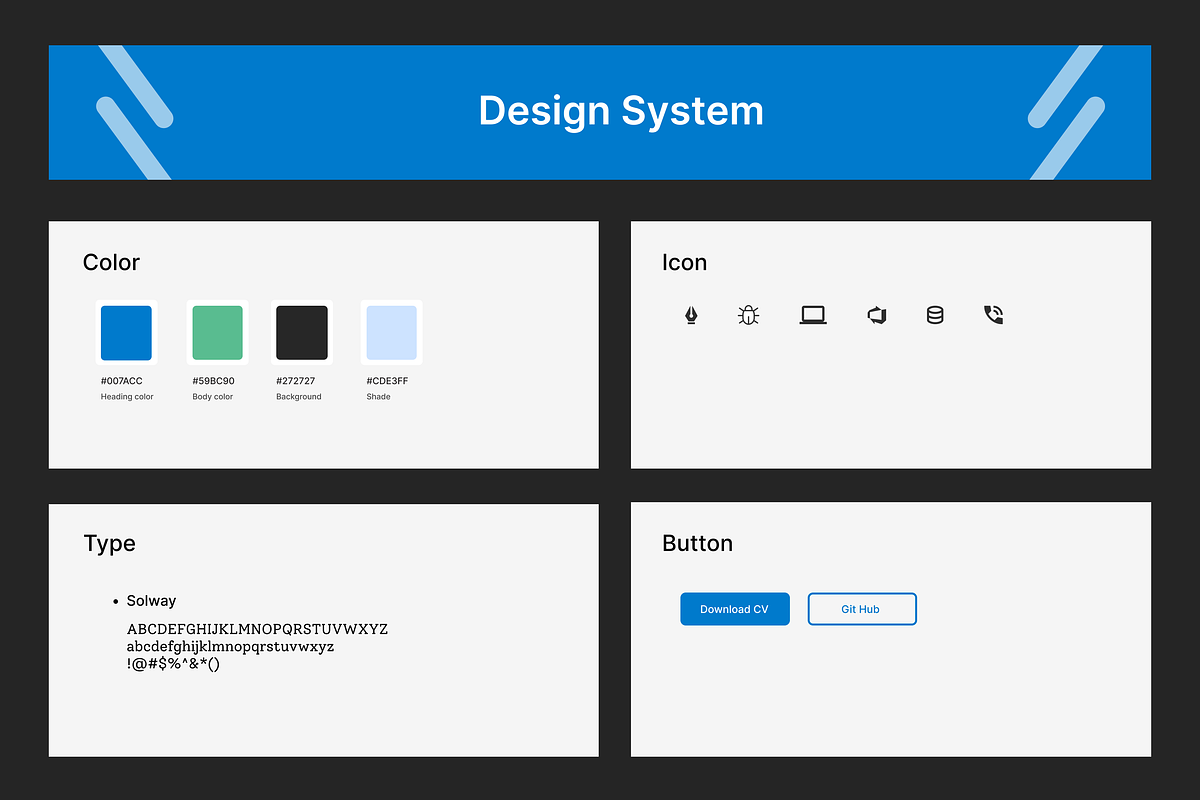Screen dimensions: 1200x800
Task: Click the Heading color label
Action: (x=127, y=397)
